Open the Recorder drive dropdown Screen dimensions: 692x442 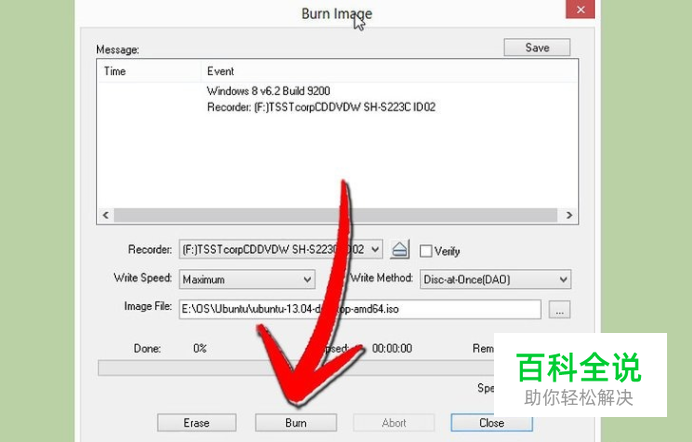click(x=281, y=250)
